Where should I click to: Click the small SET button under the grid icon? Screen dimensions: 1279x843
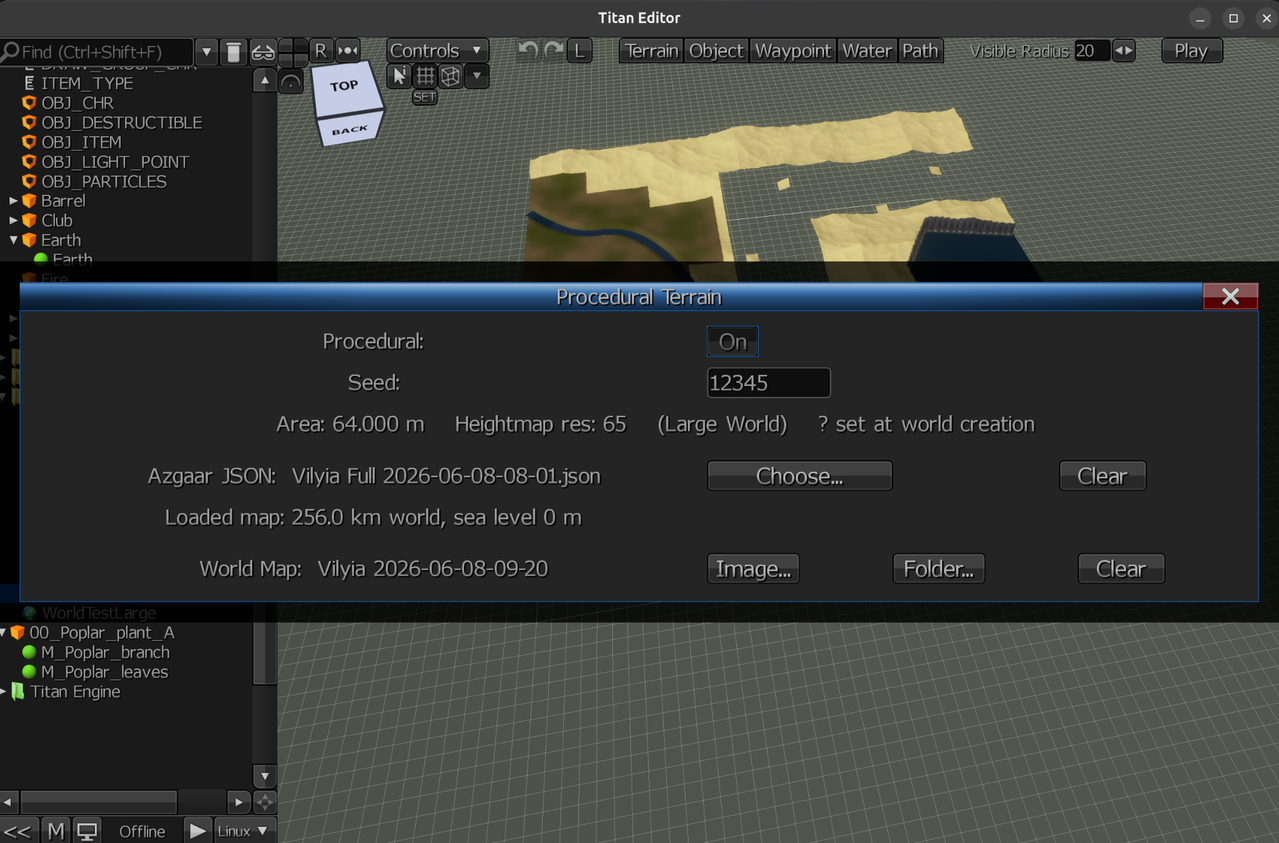click(x=425, y=98)
